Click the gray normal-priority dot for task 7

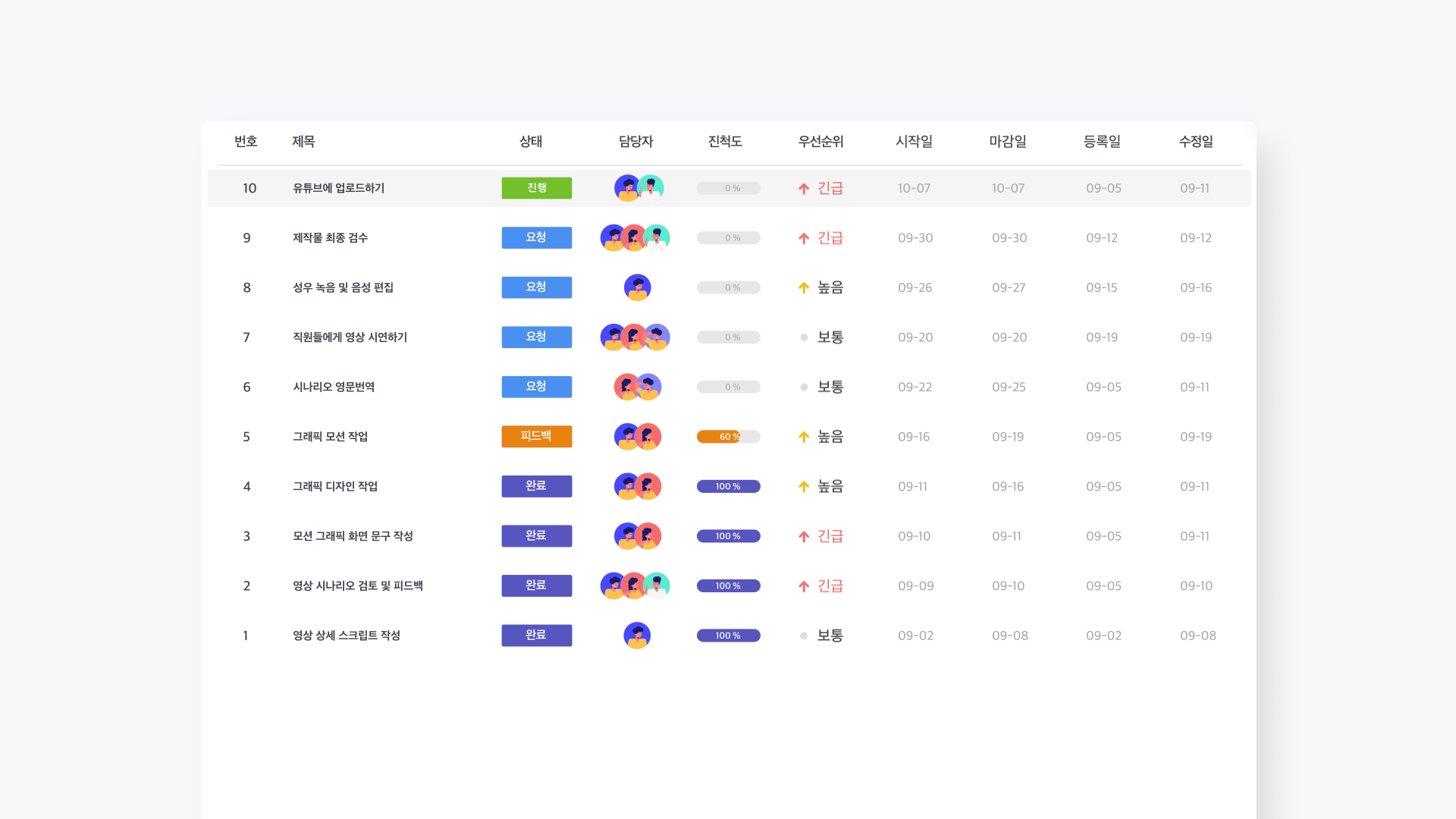pos(804,337)
